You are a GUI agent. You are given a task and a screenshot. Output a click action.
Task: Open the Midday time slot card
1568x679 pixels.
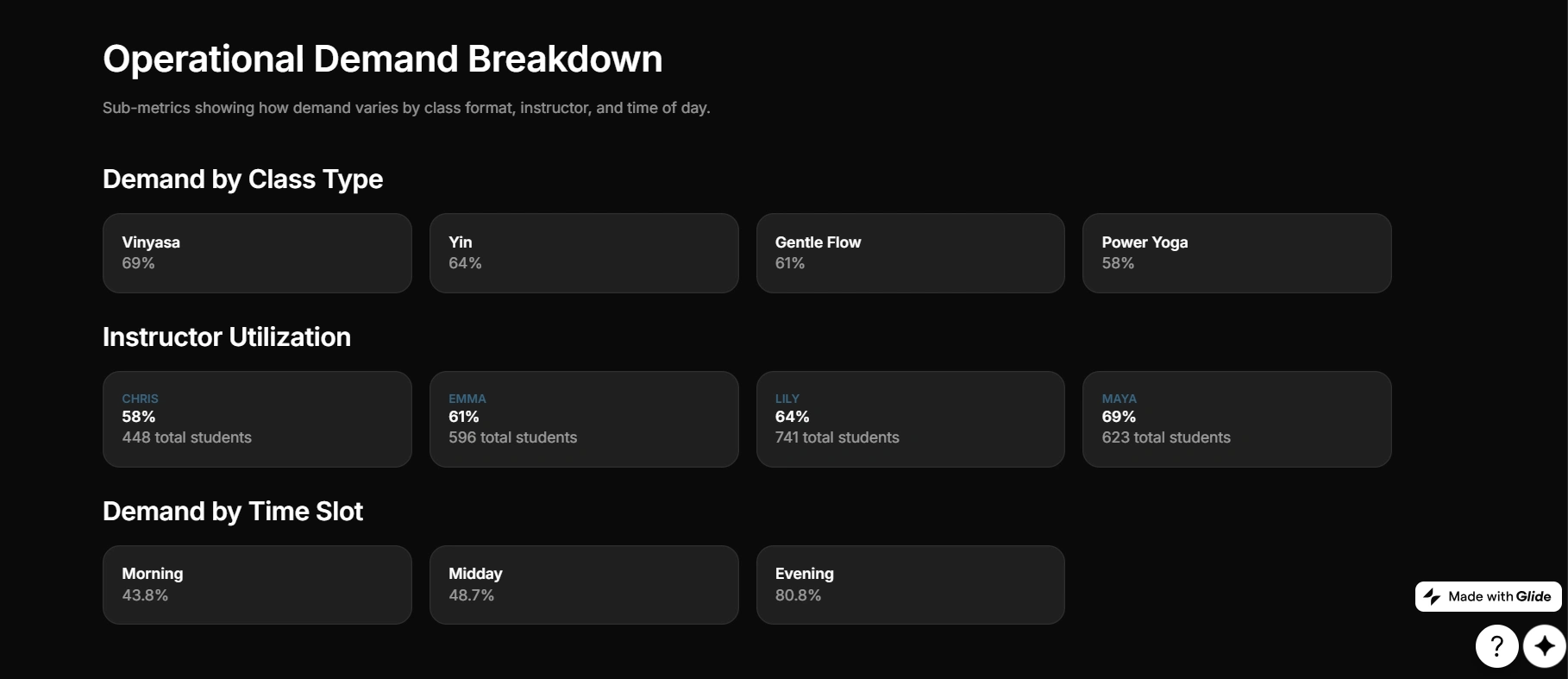(x=584, y=584)
